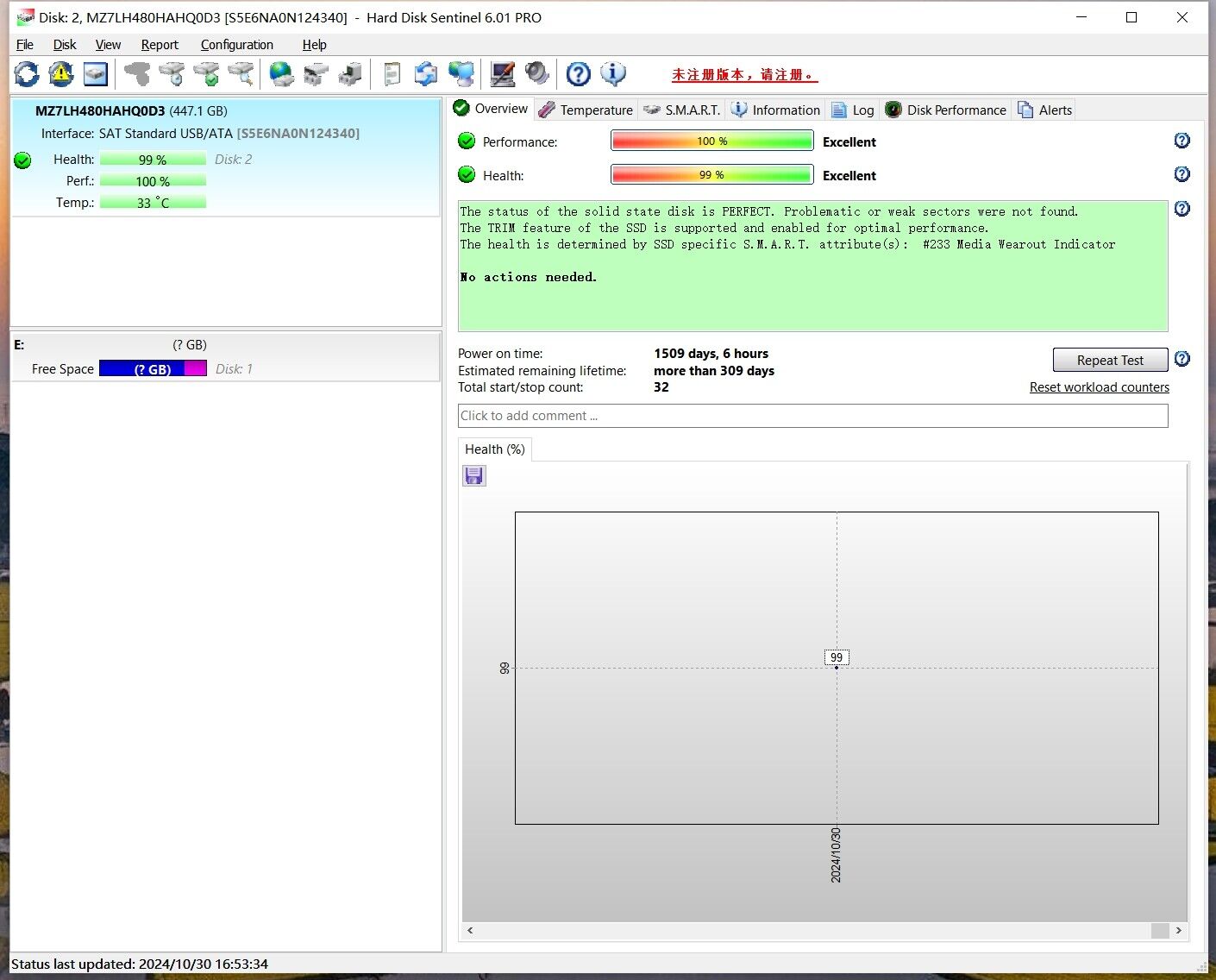This screenshot has width=1216, height=980.
Task: Click the 'No actions needed.' status text
Action: point(529,277)
